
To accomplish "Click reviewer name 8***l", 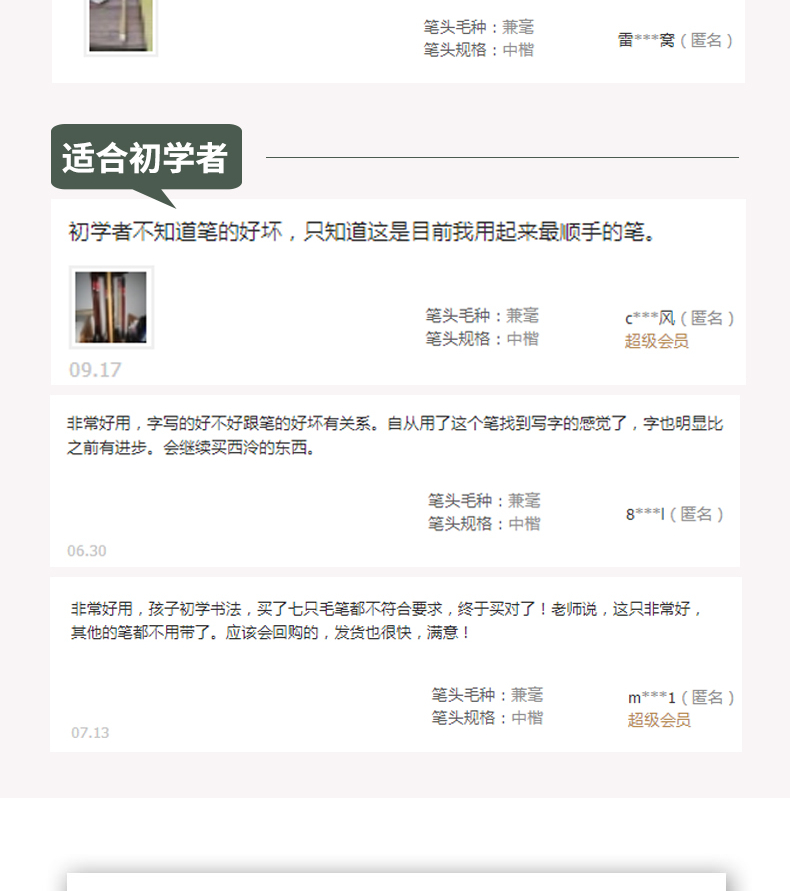I will tap(645, 514).
